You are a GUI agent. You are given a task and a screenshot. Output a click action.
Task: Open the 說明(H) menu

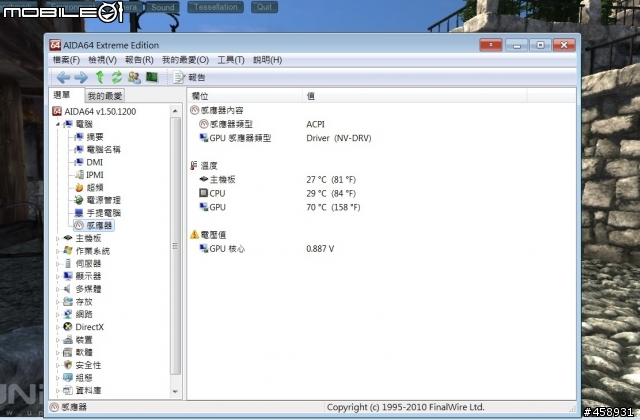(267, 60)
